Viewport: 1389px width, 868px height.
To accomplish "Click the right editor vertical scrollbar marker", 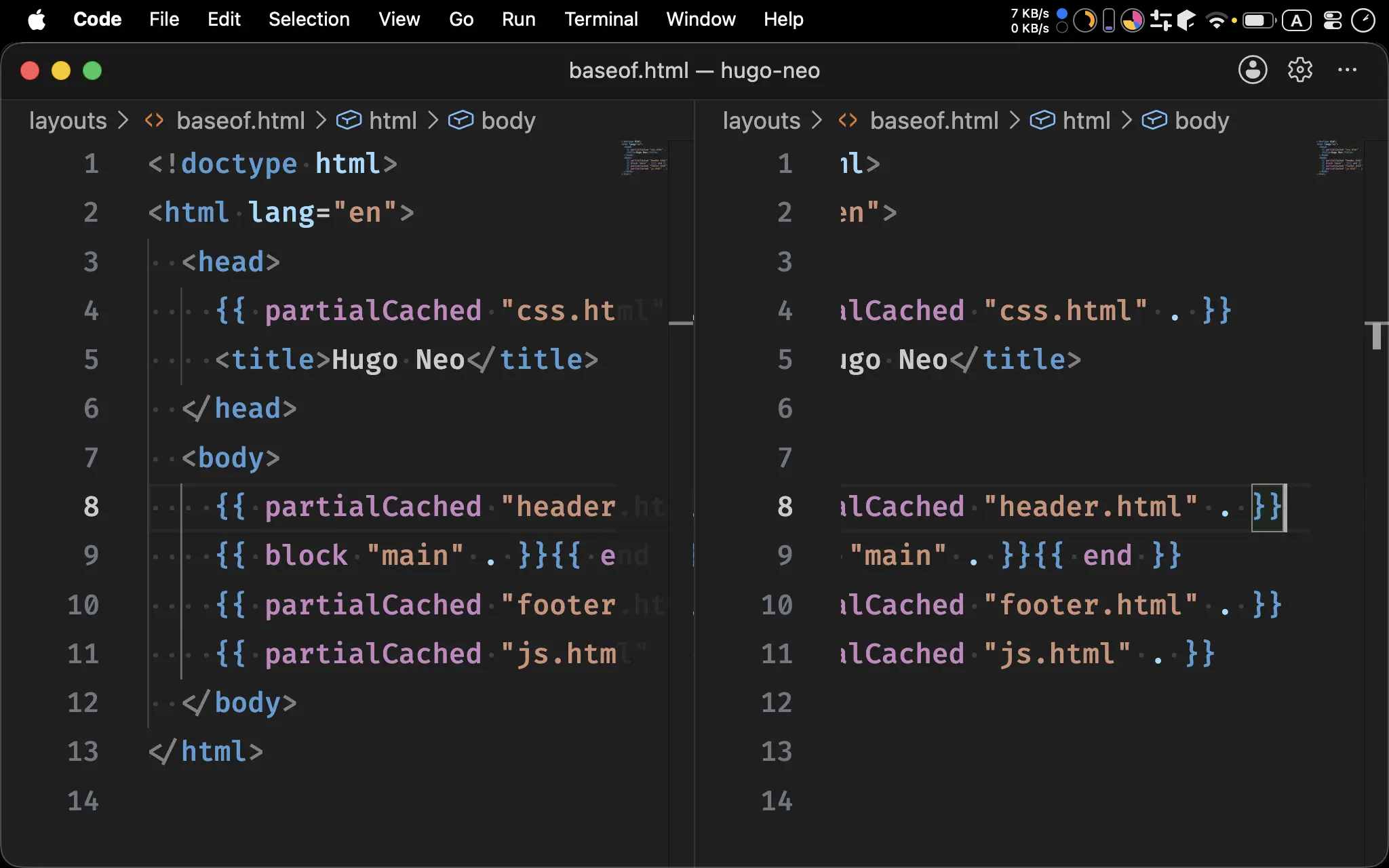I will click(1376, 335).
